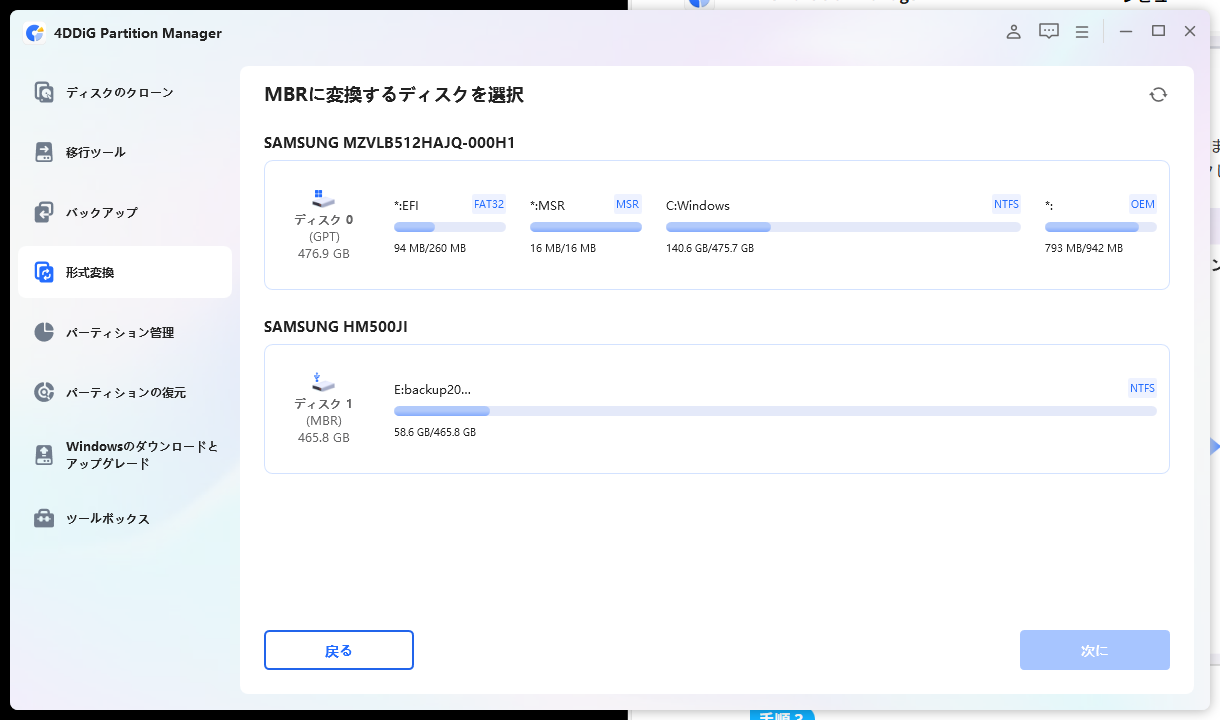The width and height of the screenshot is (1220, 720).
Task: Open ディスクのクローン menu item
Action: 125,92
